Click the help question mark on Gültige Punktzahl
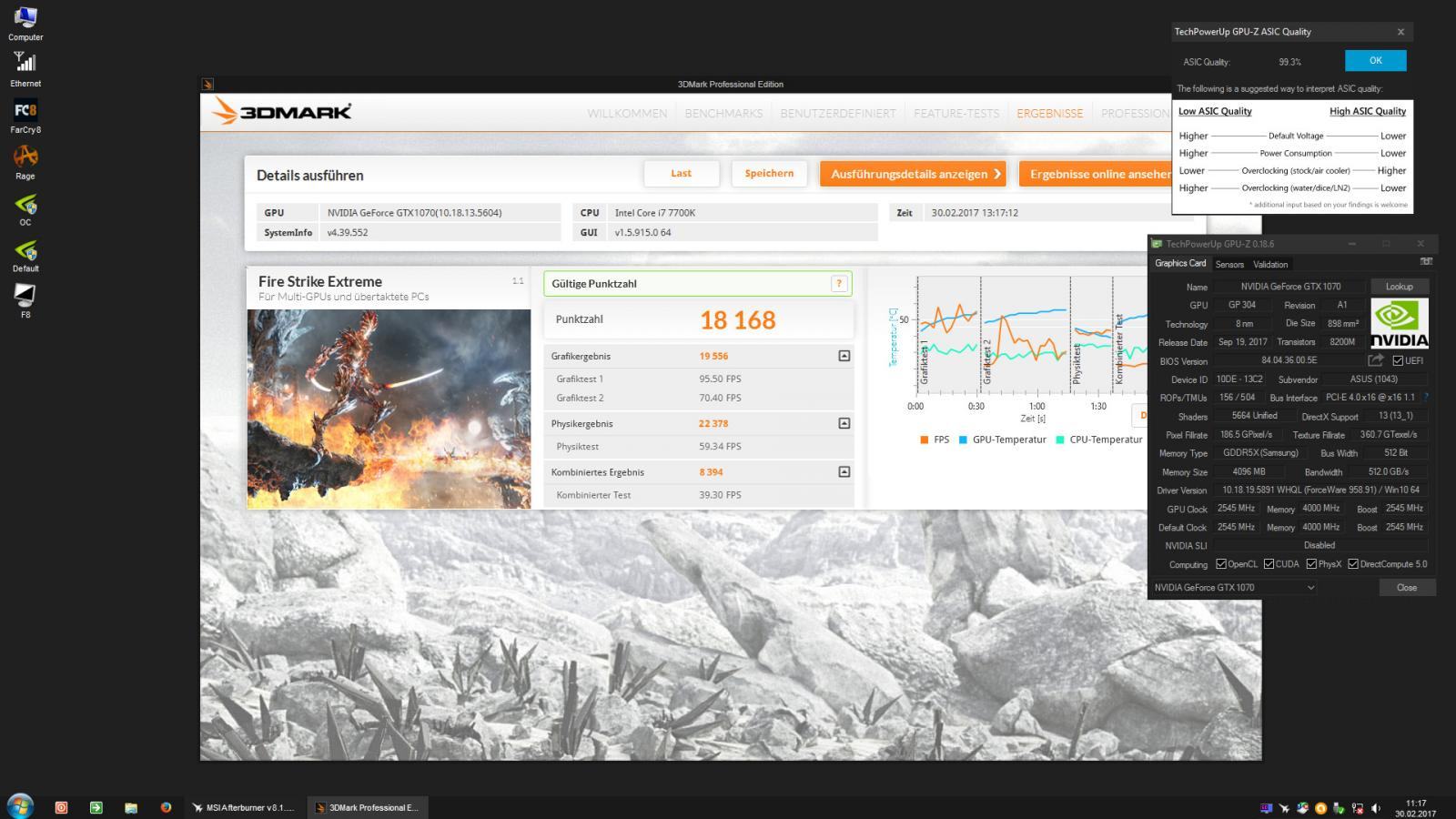The image size is (1456, 819). (x=839, y=283)
